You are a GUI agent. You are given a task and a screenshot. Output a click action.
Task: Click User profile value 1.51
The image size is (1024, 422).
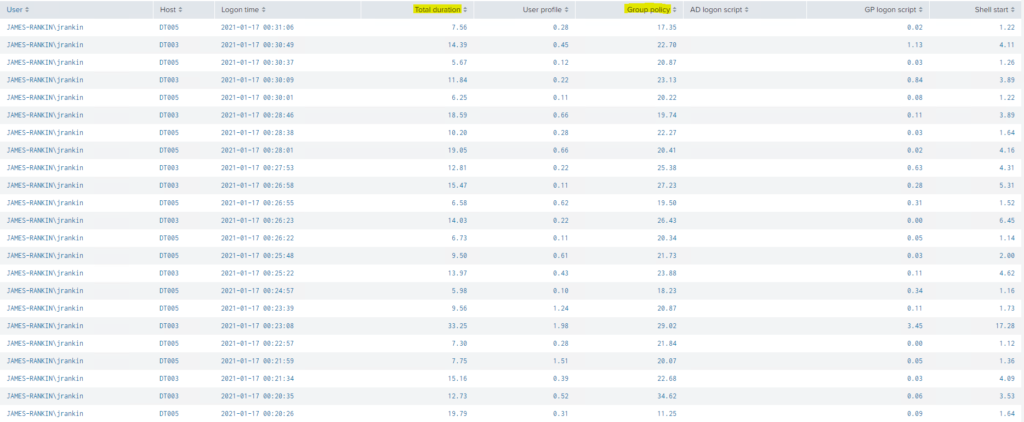click(561, 360)
